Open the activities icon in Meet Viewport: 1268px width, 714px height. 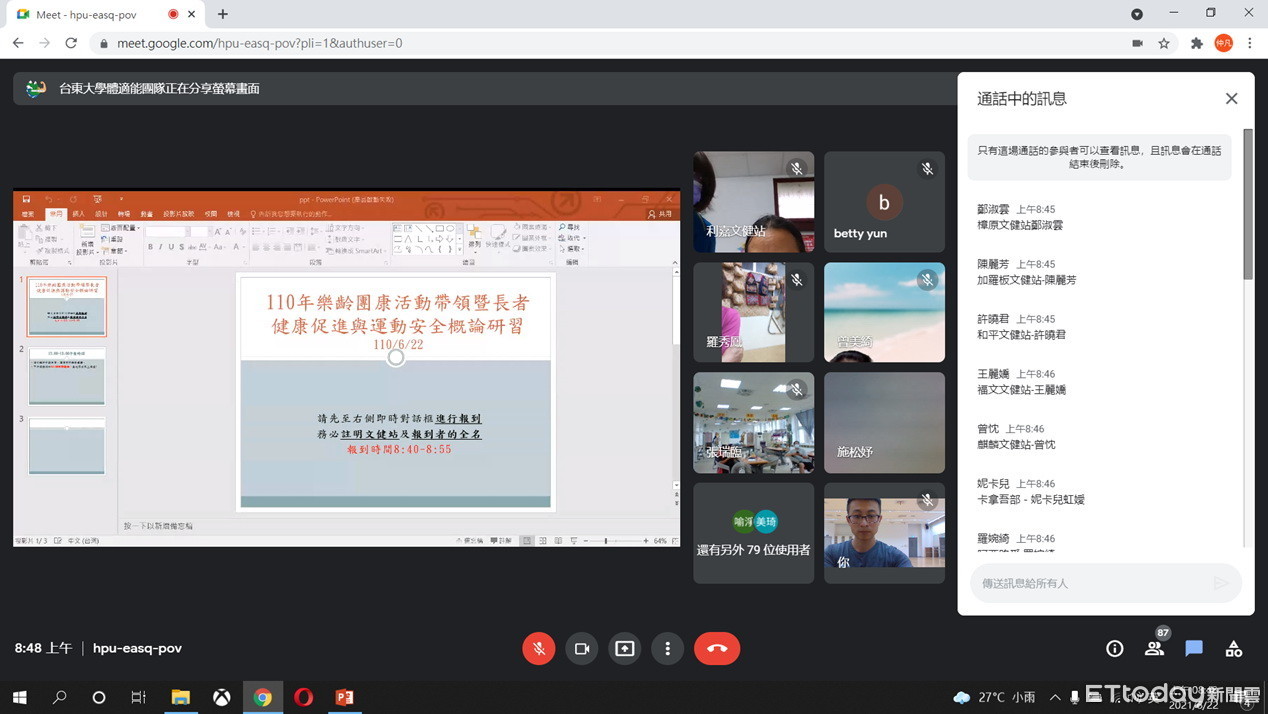click(1233, 649)
